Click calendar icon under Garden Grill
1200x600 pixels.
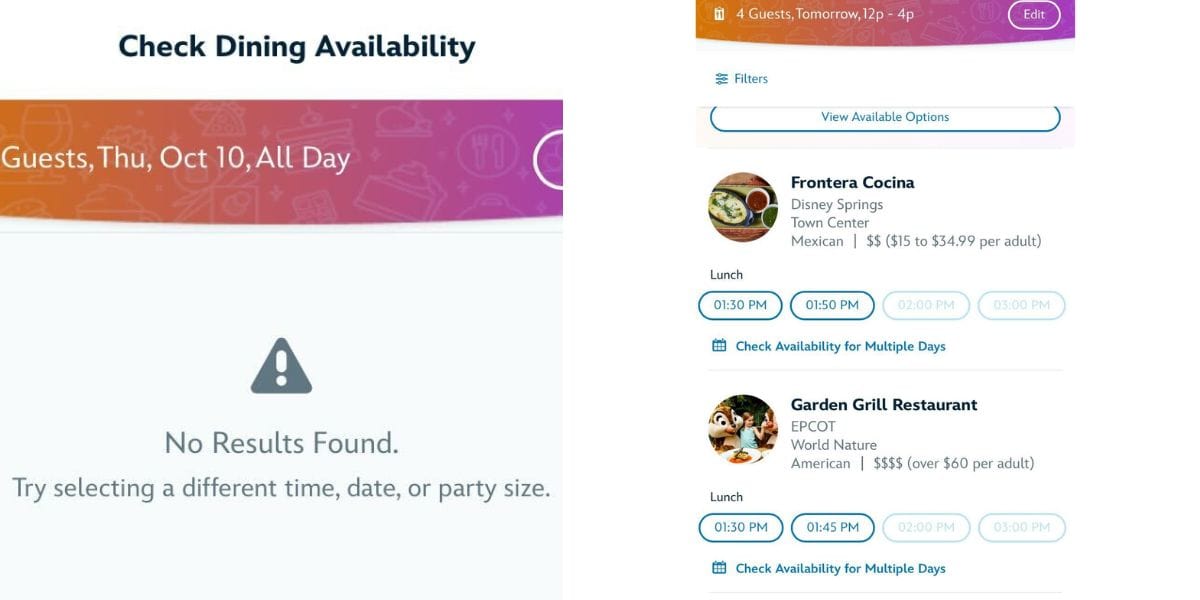click(719, 568)
